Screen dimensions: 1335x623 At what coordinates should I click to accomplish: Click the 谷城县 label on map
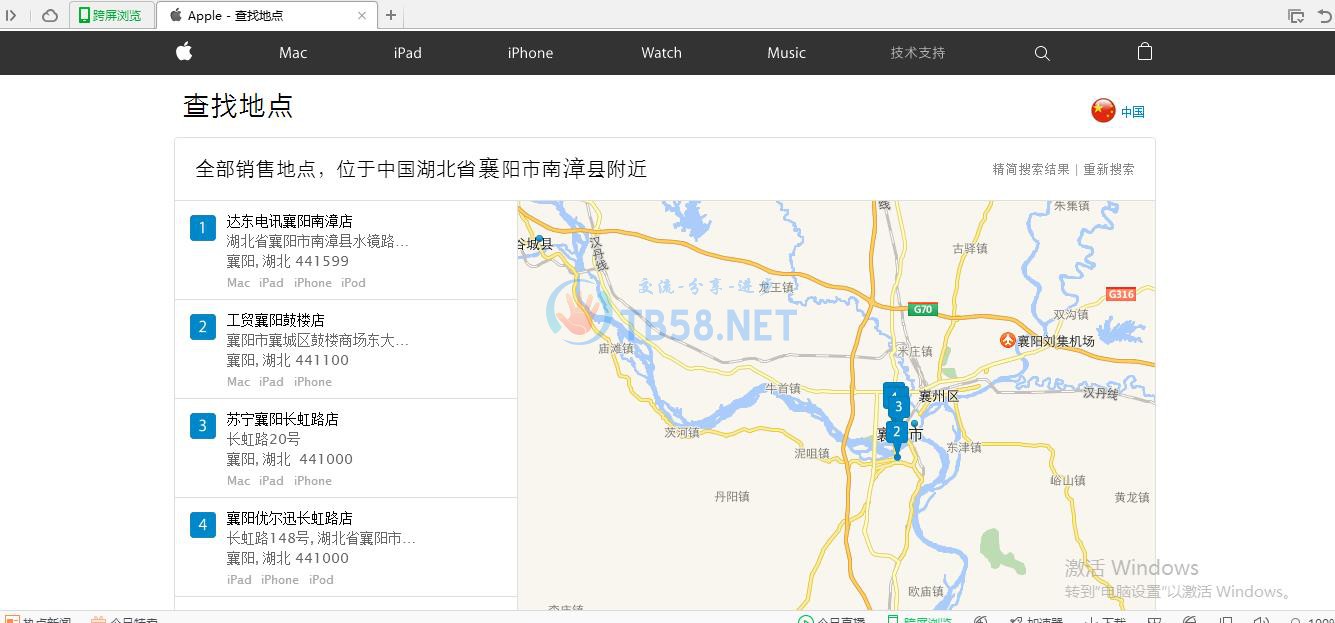[x=536, y=243]
